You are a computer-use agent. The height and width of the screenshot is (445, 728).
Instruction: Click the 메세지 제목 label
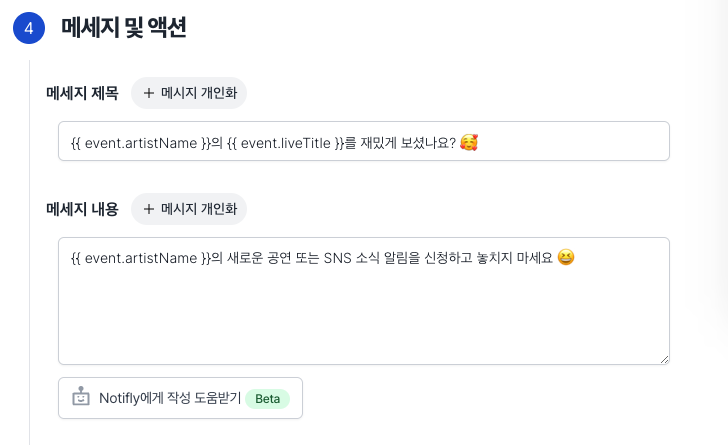click(x=82, y=93)
